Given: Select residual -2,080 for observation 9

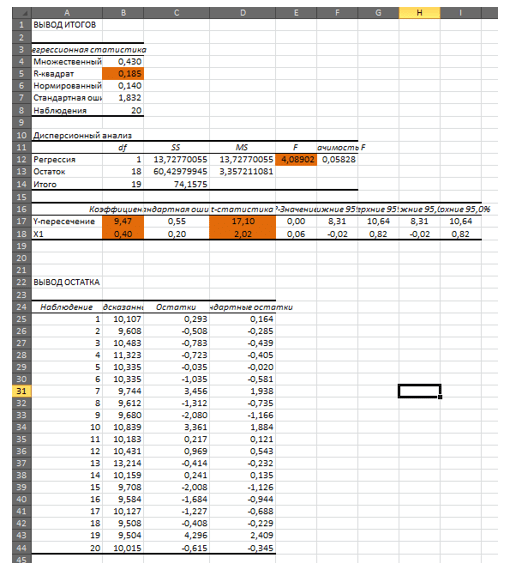Looking at the screenshot, I should (177, 415).
